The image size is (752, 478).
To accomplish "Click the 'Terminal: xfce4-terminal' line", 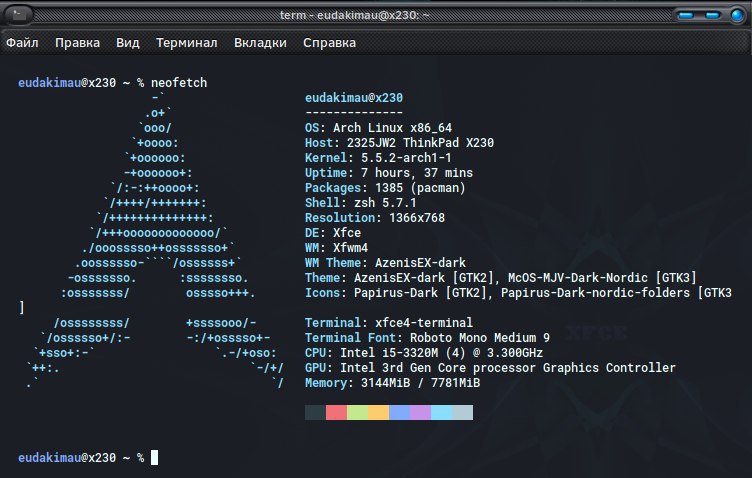I will click(389, 323).
